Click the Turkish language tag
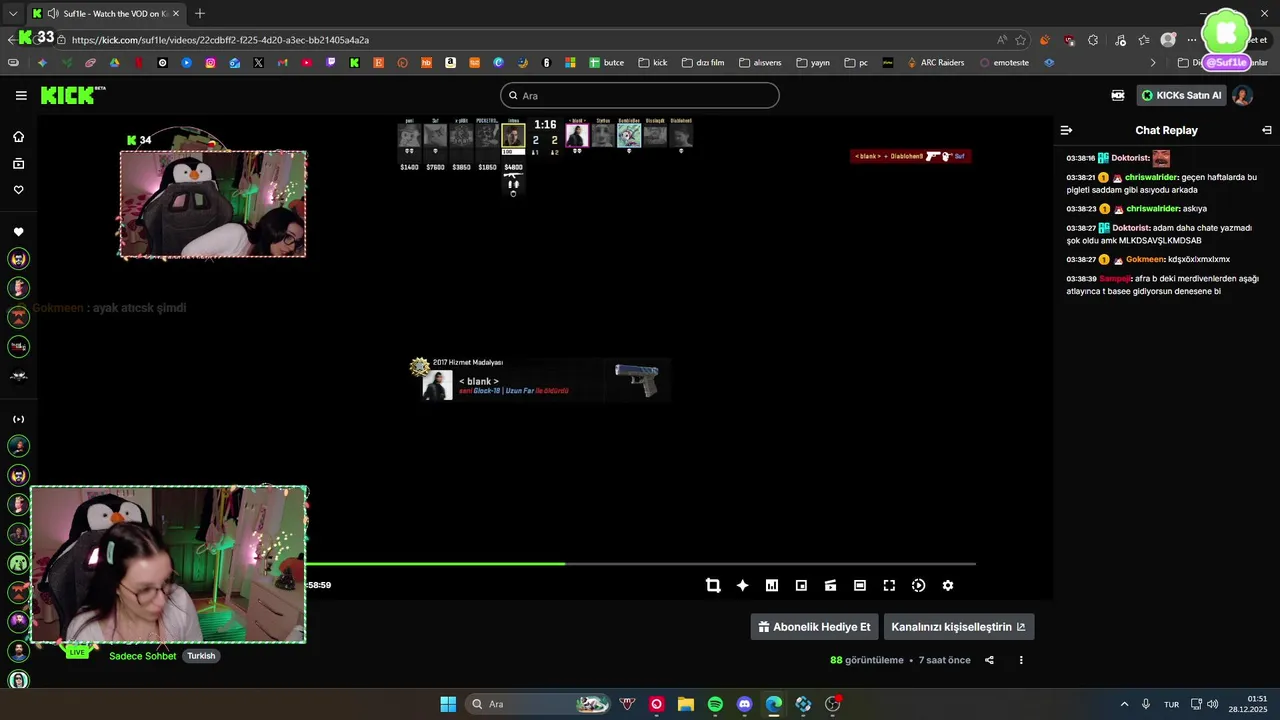This screenshot has width=1280, height=720. 201,656
